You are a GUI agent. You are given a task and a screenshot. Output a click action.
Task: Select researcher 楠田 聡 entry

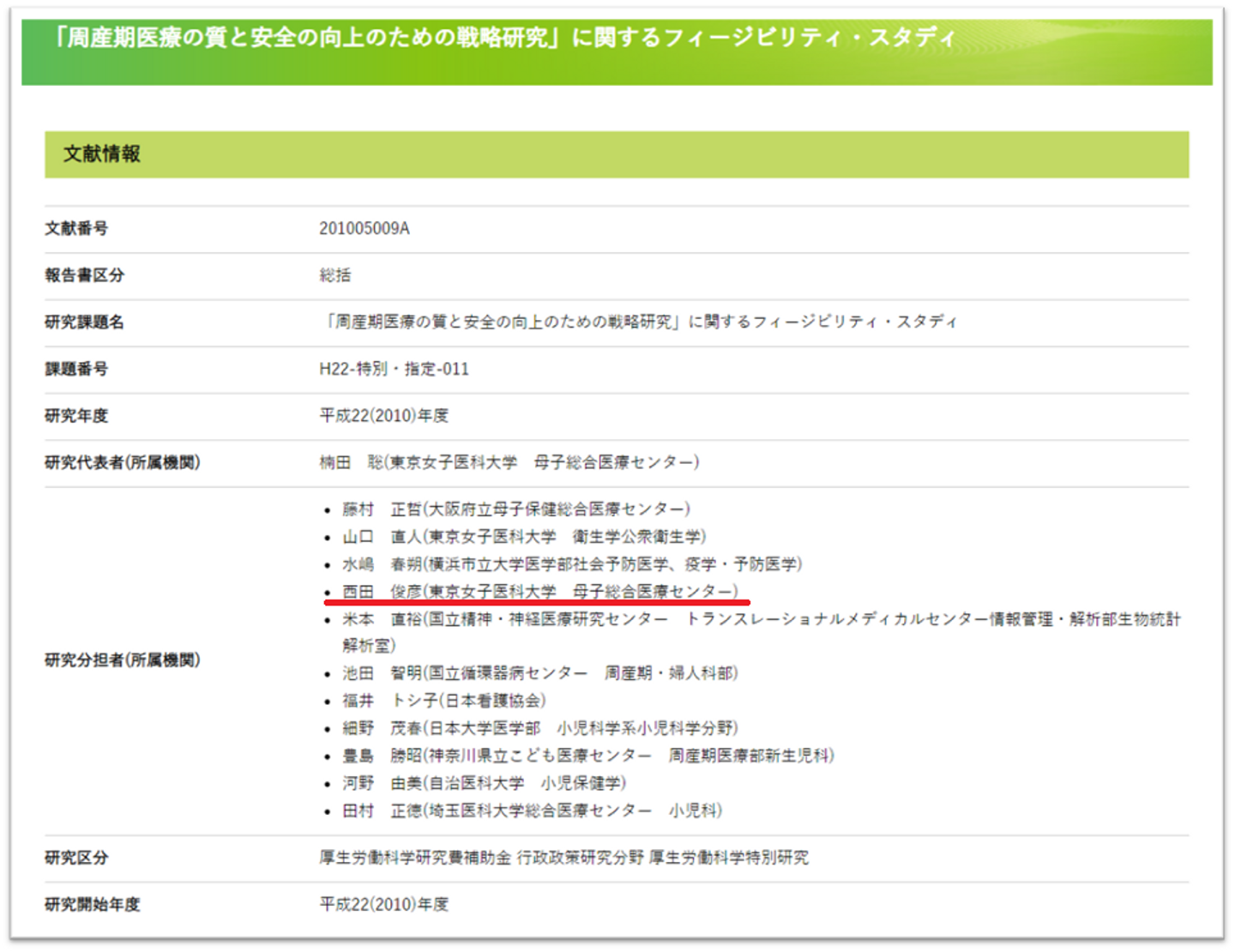(x=509, y=462)
